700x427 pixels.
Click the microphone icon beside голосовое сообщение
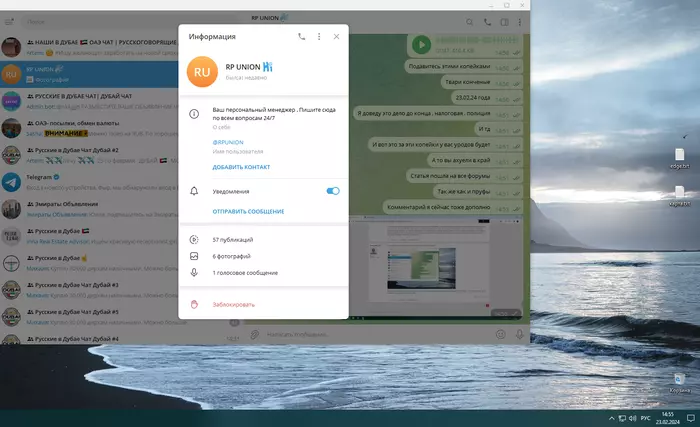[194, 272]
